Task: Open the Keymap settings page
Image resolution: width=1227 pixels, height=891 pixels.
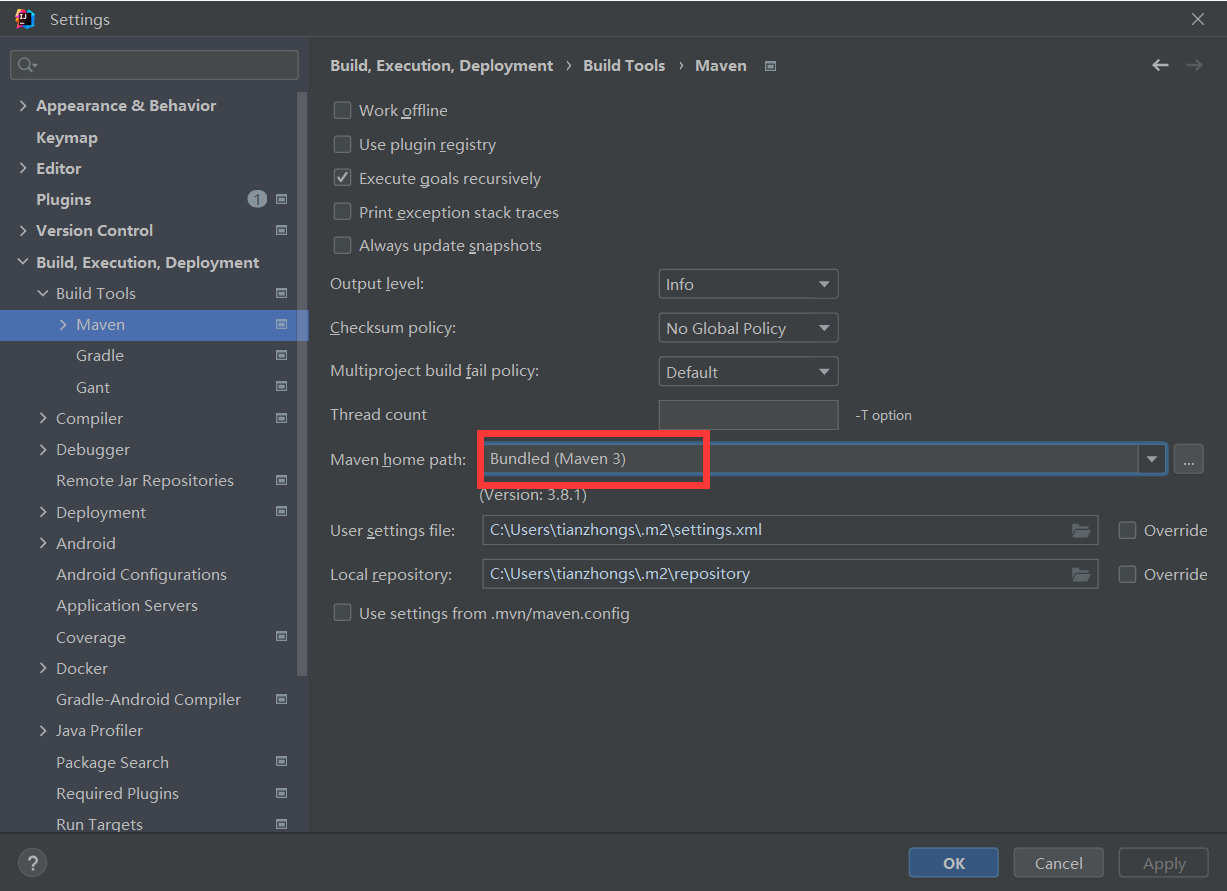Action: click(x=67, y=138)
